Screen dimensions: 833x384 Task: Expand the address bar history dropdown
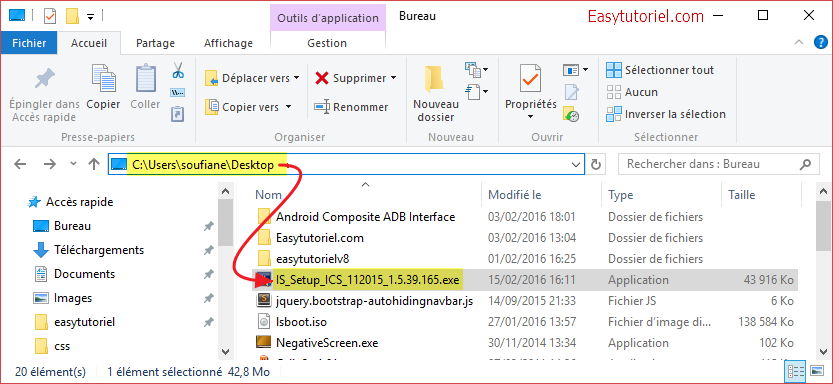(x=575, y=165)
